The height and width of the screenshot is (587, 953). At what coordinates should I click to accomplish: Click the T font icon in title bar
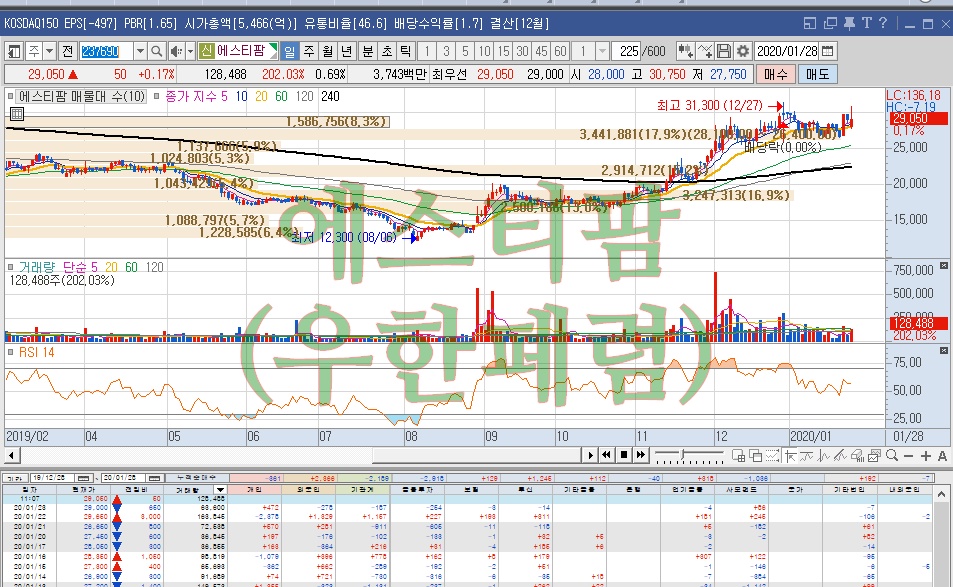point(866,23)
